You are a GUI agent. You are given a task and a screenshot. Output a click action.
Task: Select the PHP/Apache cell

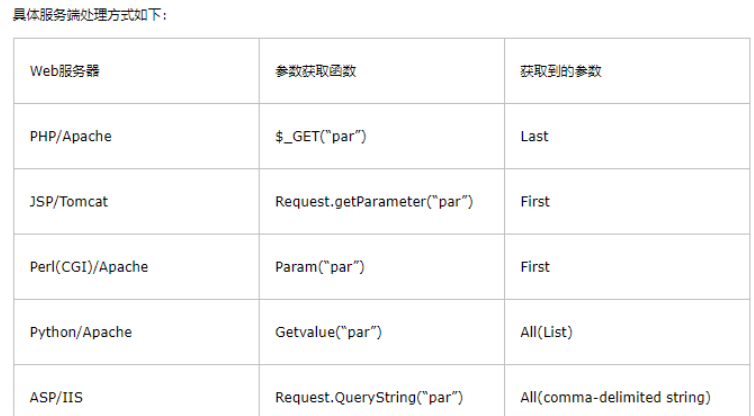71,136
